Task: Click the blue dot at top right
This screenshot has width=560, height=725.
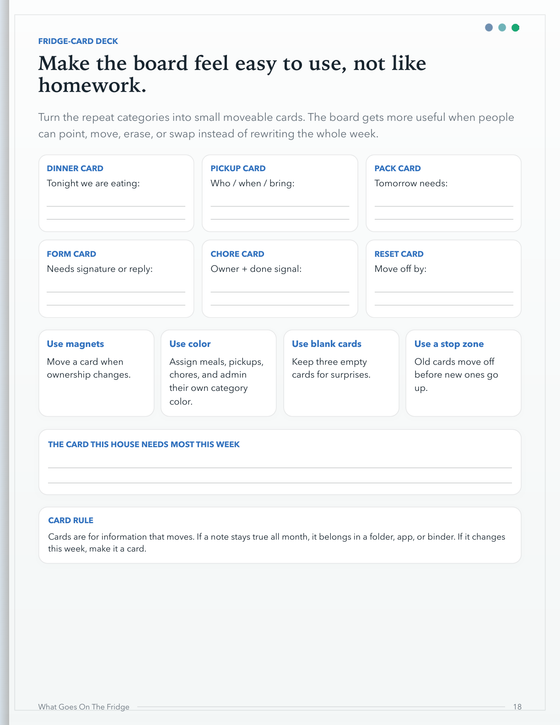Action: click(489, 27)
